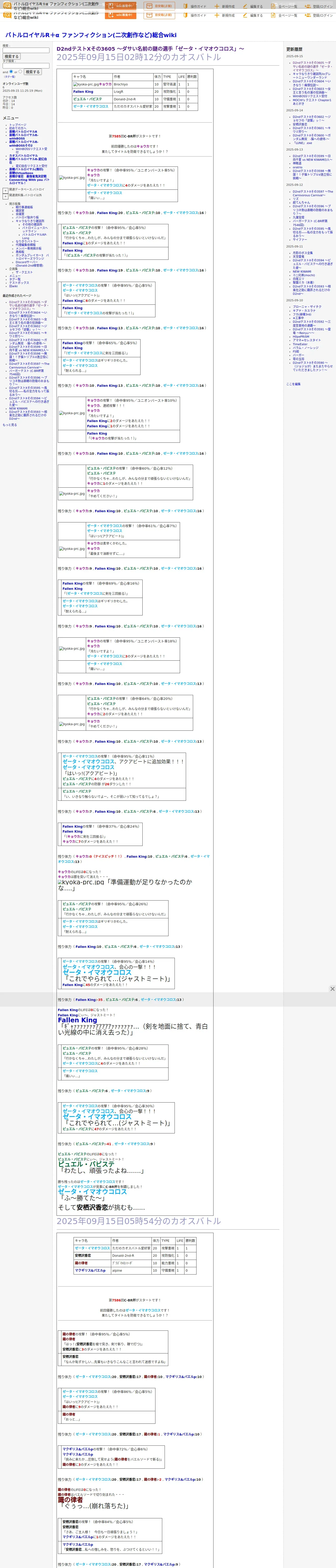Go to トップページ in the menu

tap(18, 125)
